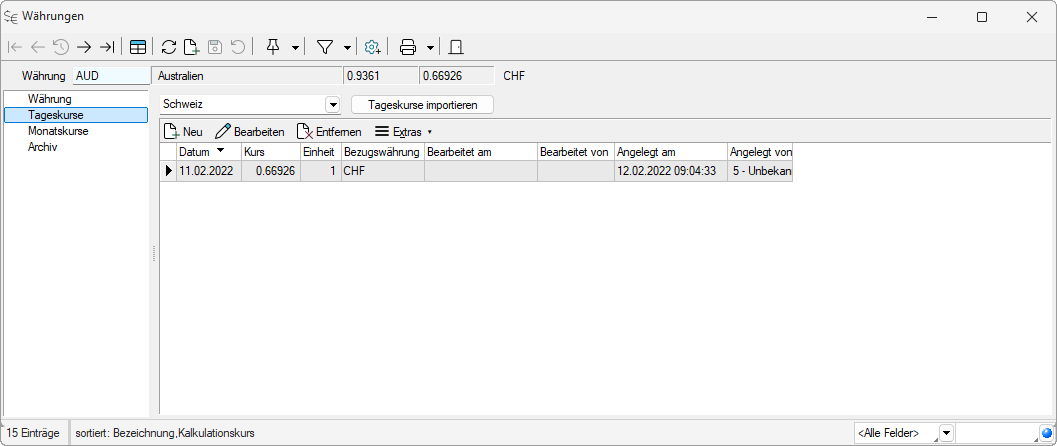This screenshot has width=1057, height=446.
Task: Click the refresh icon in toolbar
Action: click(169, 47)
